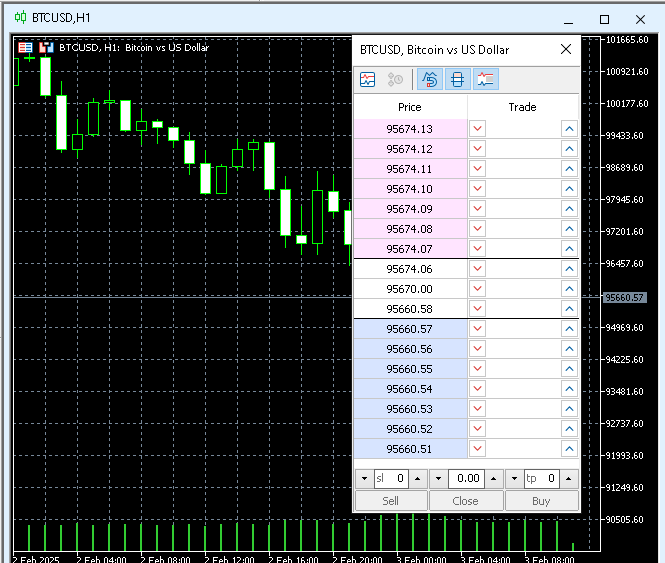
Task: Open Depth of Market icon on chart corner
Action: point(25,47)
